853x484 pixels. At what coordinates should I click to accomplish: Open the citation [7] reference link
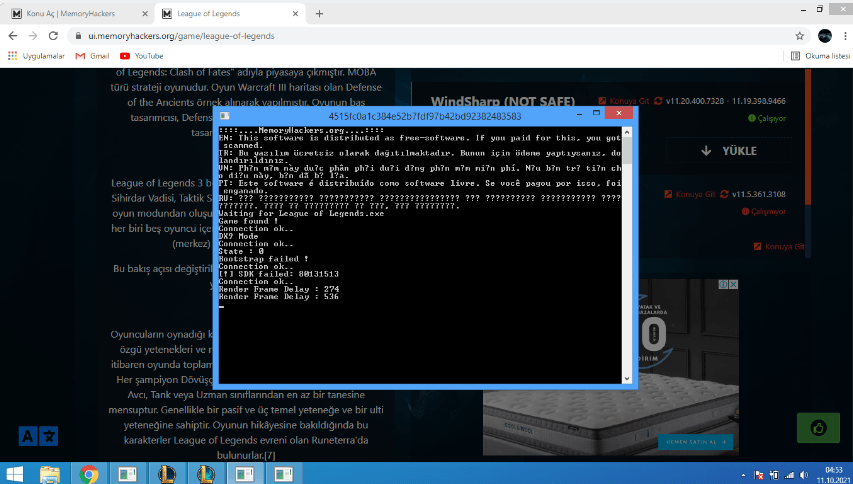[270, 455]
